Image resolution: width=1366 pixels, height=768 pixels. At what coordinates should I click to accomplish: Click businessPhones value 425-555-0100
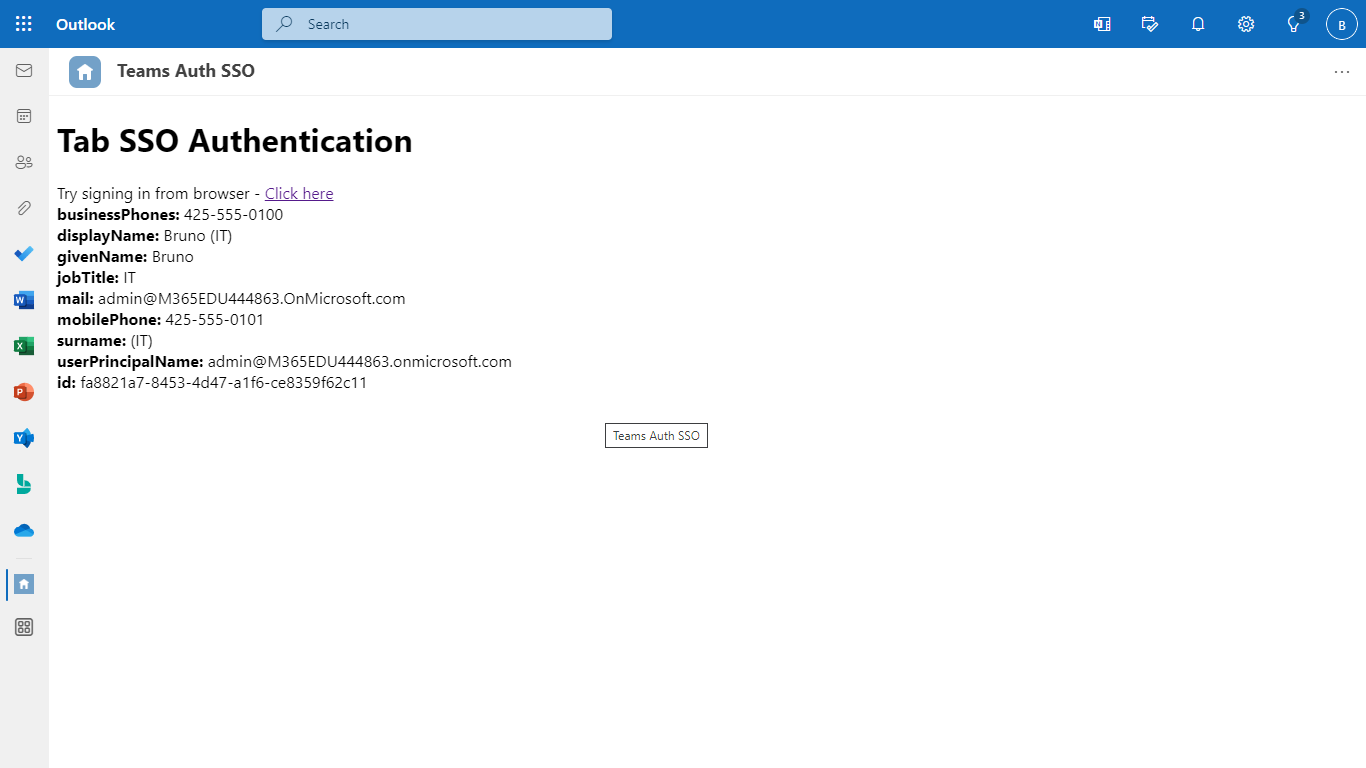(x=234, y=214)
